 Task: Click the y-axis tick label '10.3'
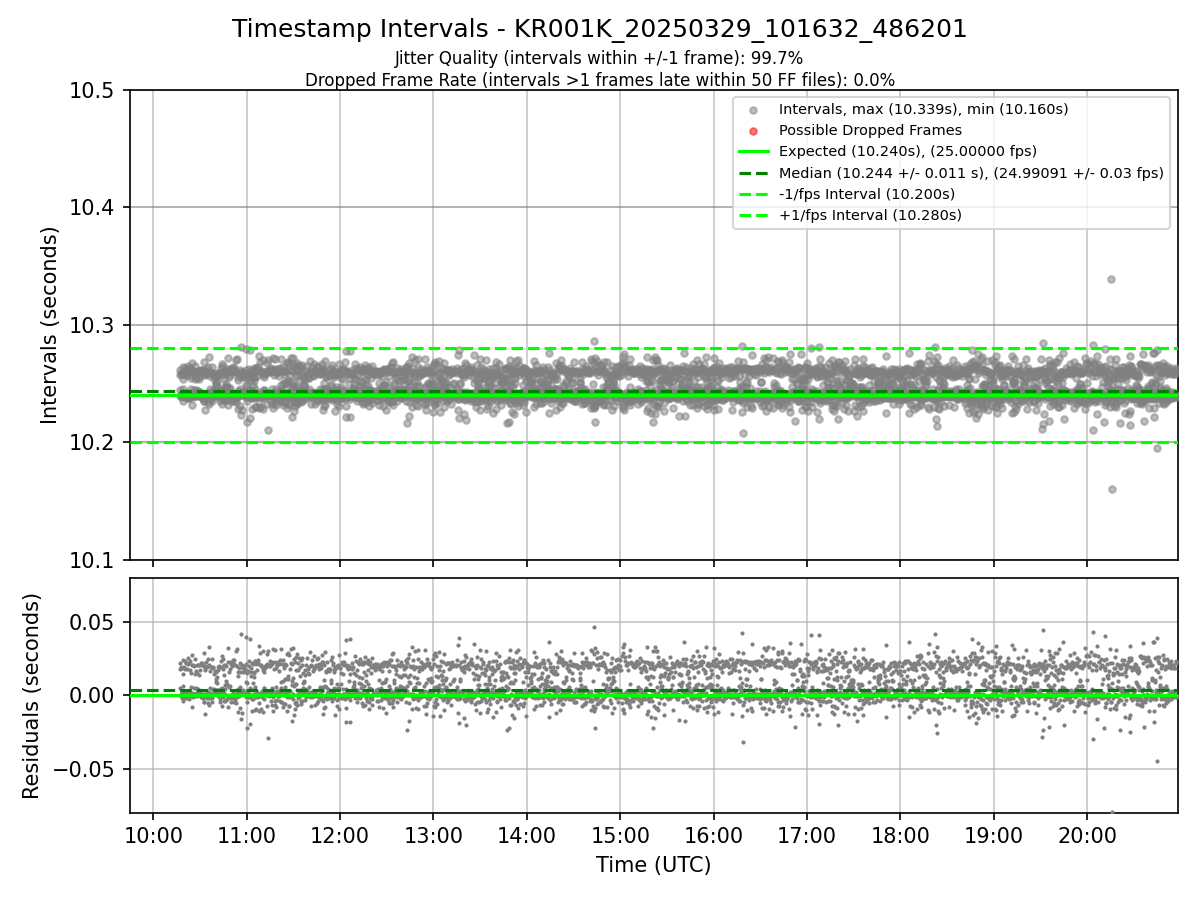(x=92, y=326)
